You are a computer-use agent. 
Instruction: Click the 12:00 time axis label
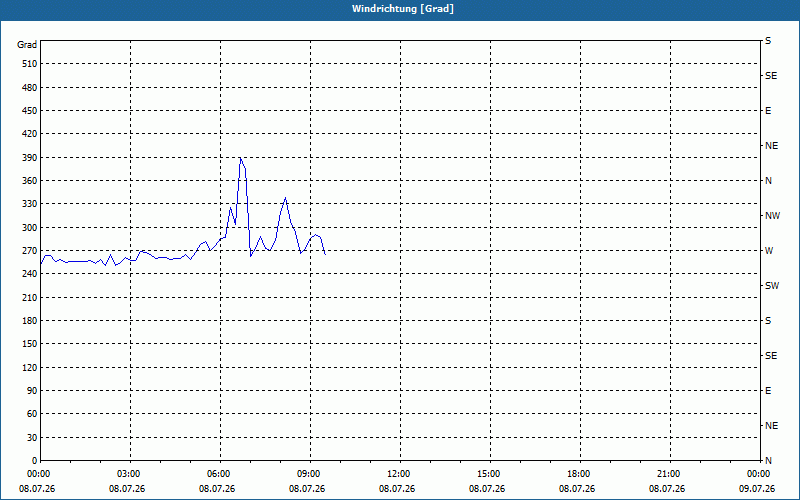(x=398, y=474)
